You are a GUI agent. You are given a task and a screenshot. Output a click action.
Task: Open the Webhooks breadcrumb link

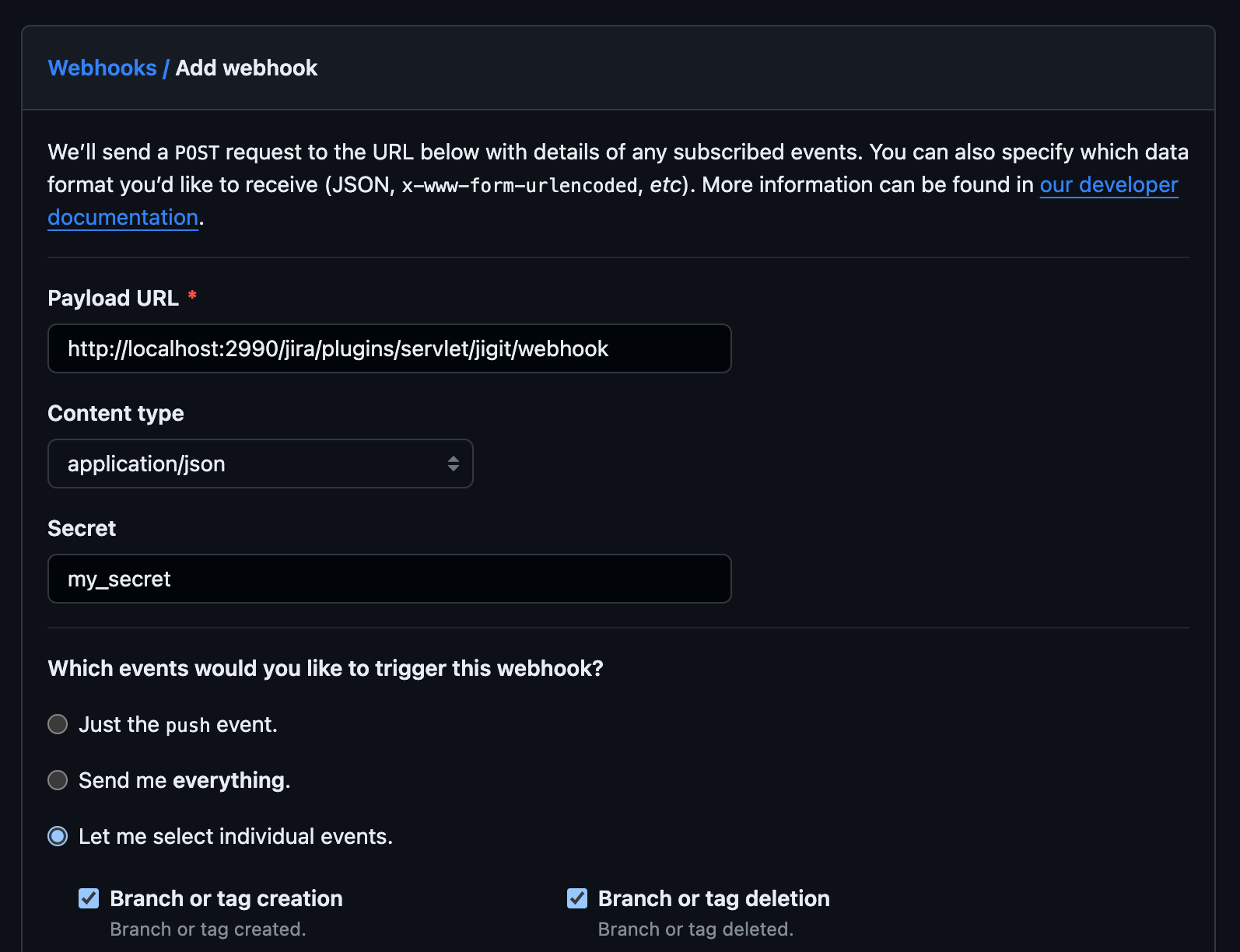102,68
